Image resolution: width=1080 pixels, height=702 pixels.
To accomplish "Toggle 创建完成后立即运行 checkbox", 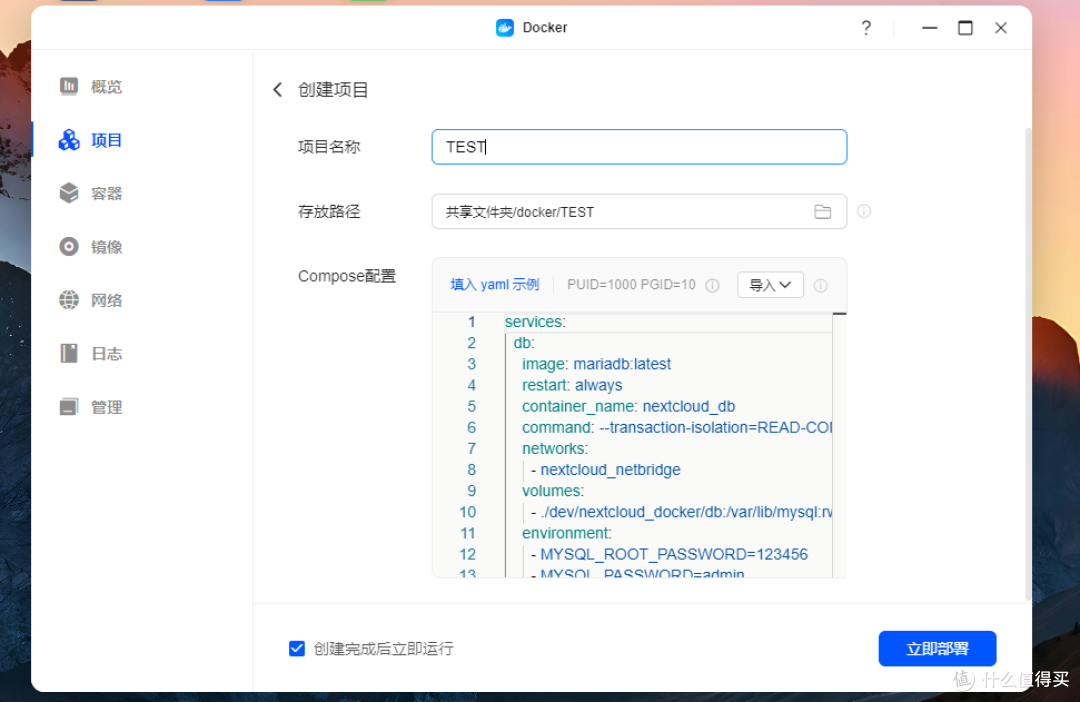I will (297, 648).
